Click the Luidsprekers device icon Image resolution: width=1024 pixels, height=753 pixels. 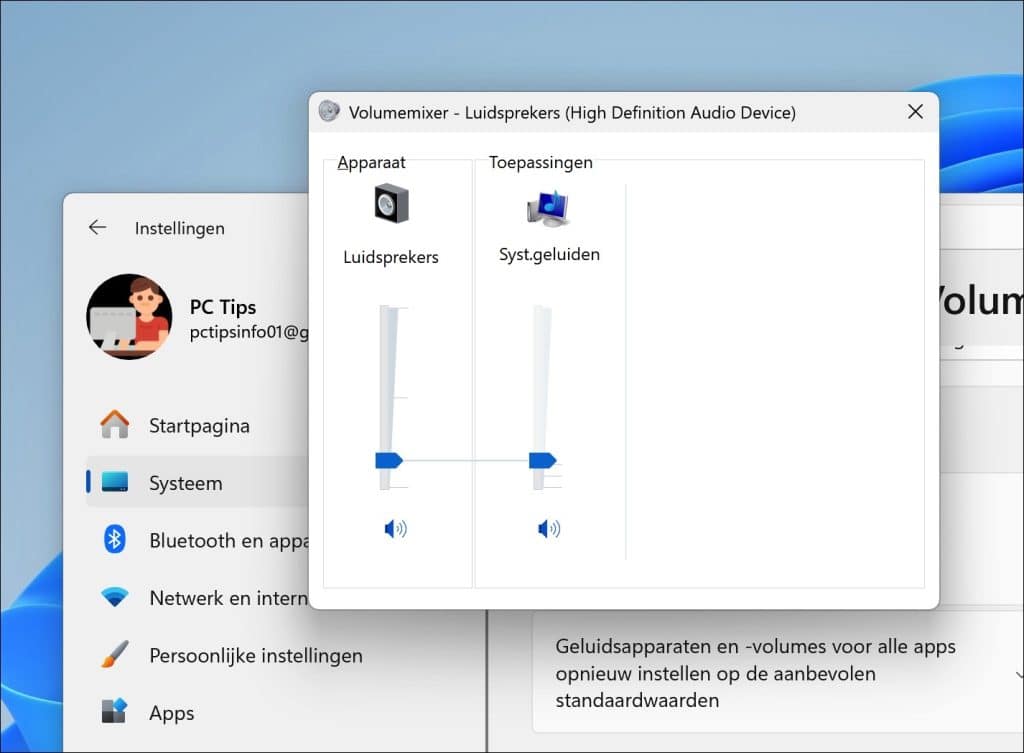(x=391, y=205)
